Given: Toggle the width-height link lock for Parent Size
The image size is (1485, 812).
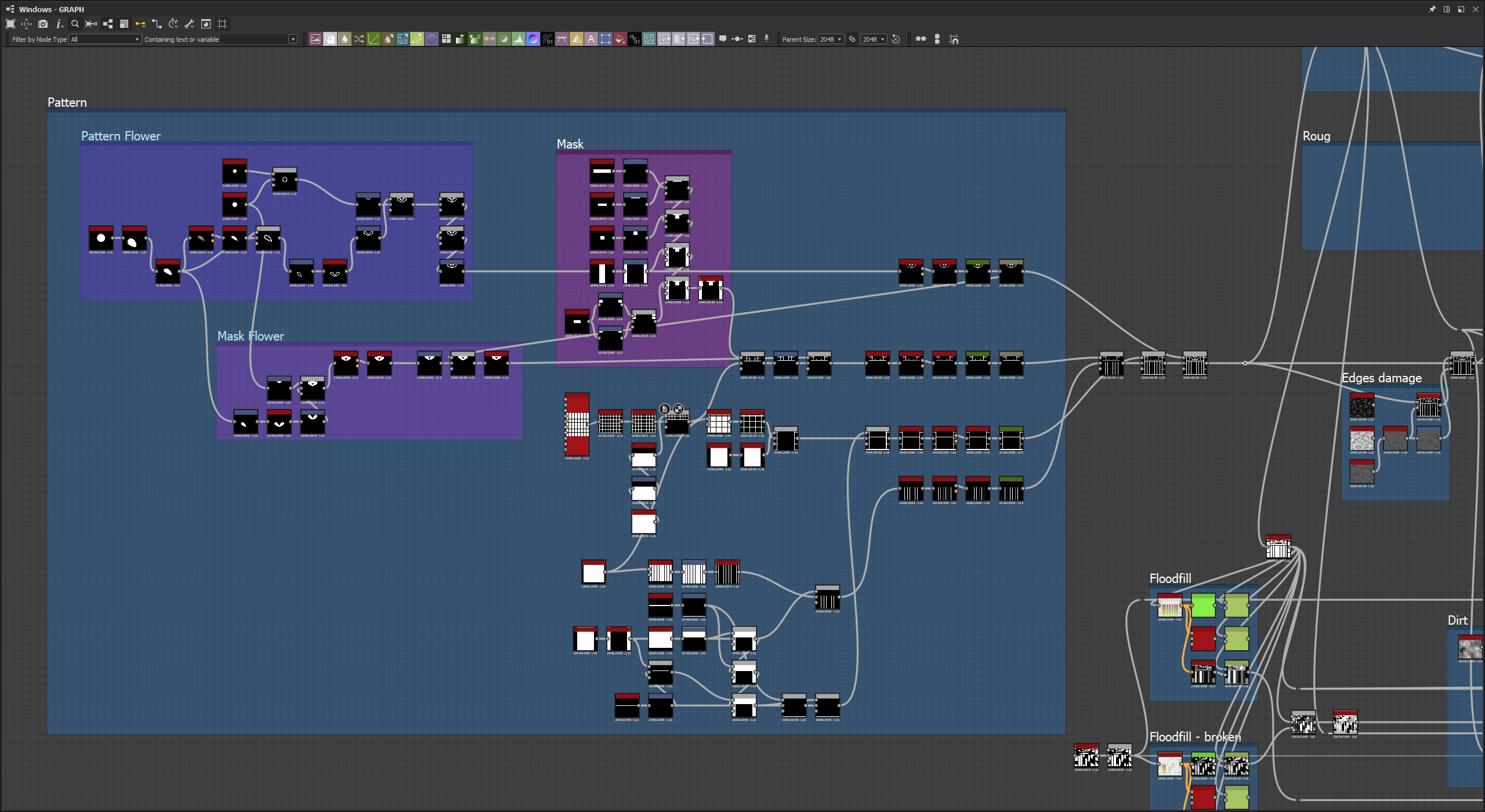Looking at the screenshot, I should click(x=852, y=39).
